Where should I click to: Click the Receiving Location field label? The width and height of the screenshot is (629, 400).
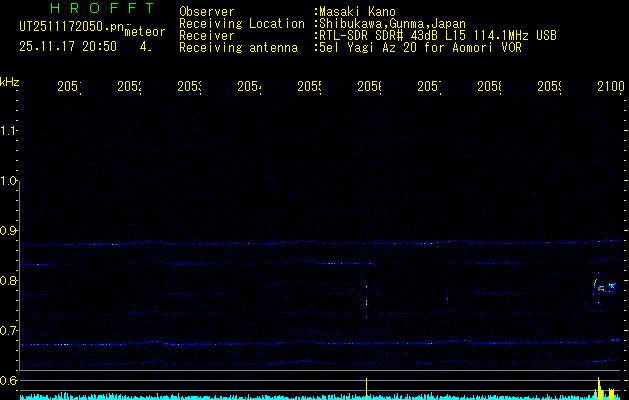pyautogui.click(x=242, y=24)
